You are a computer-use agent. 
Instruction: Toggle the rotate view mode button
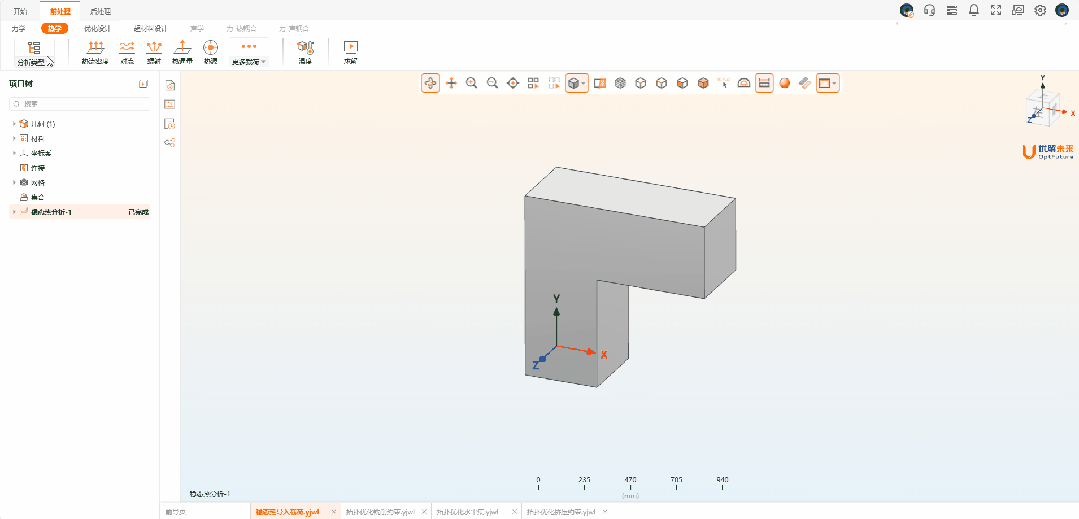pos(430,84)
